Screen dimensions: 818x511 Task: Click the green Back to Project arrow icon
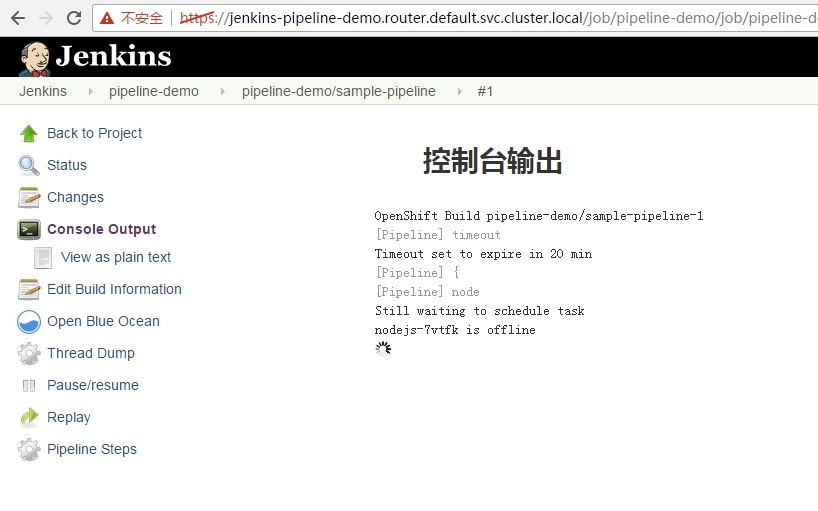tap(29, 133)
